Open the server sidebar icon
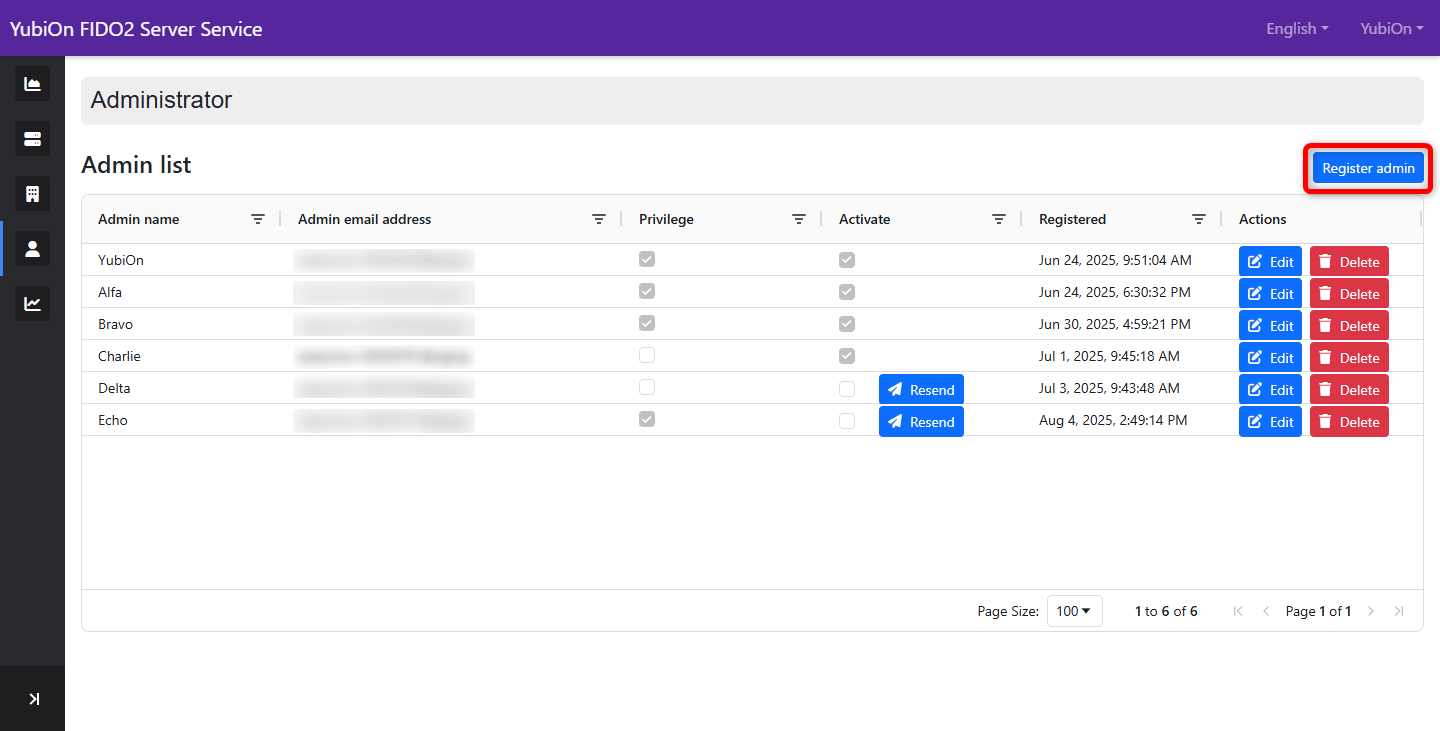 (x=32, y=138)
